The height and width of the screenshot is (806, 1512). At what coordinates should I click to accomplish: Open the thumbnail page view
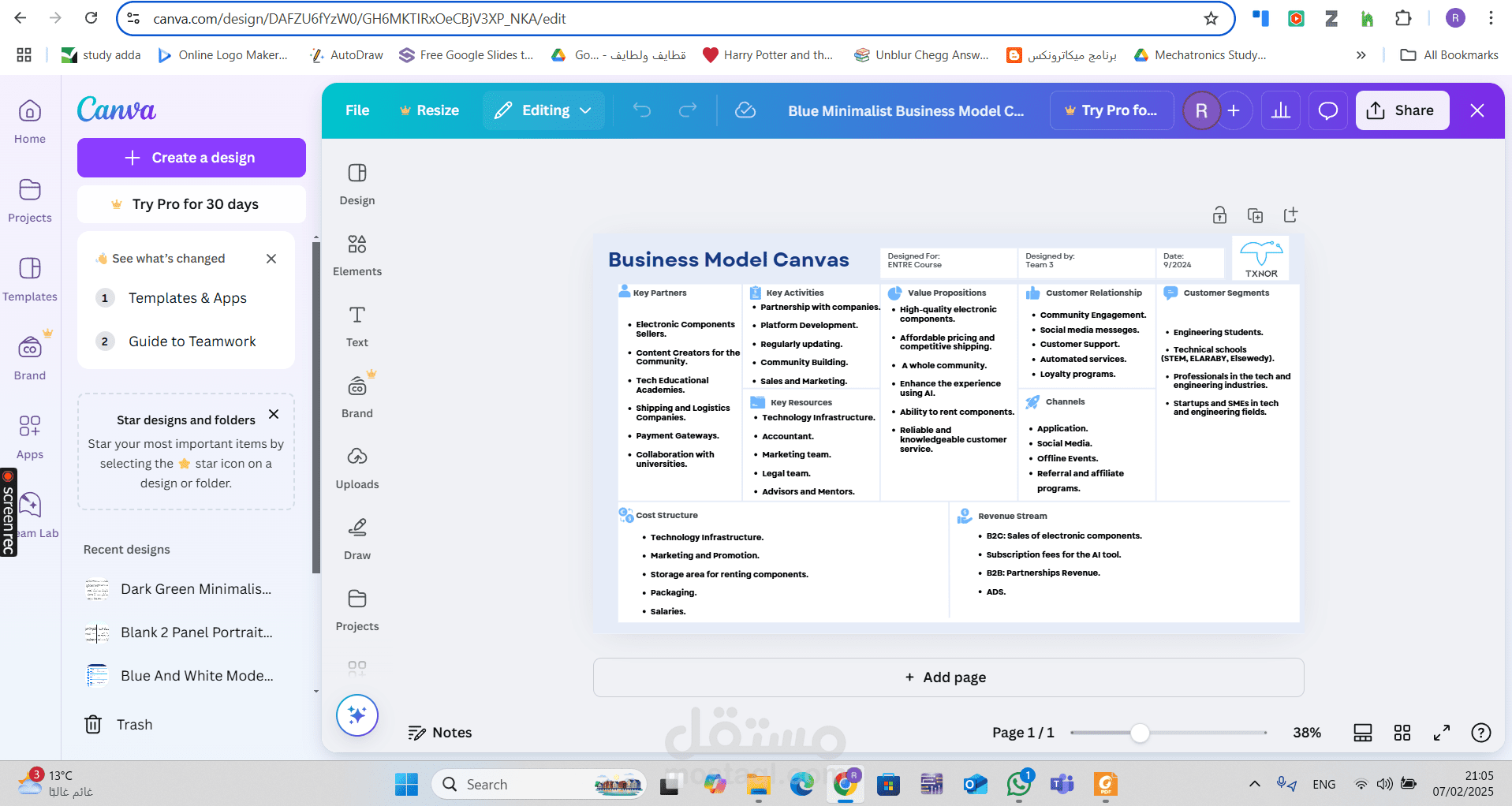pos(1363,733)
